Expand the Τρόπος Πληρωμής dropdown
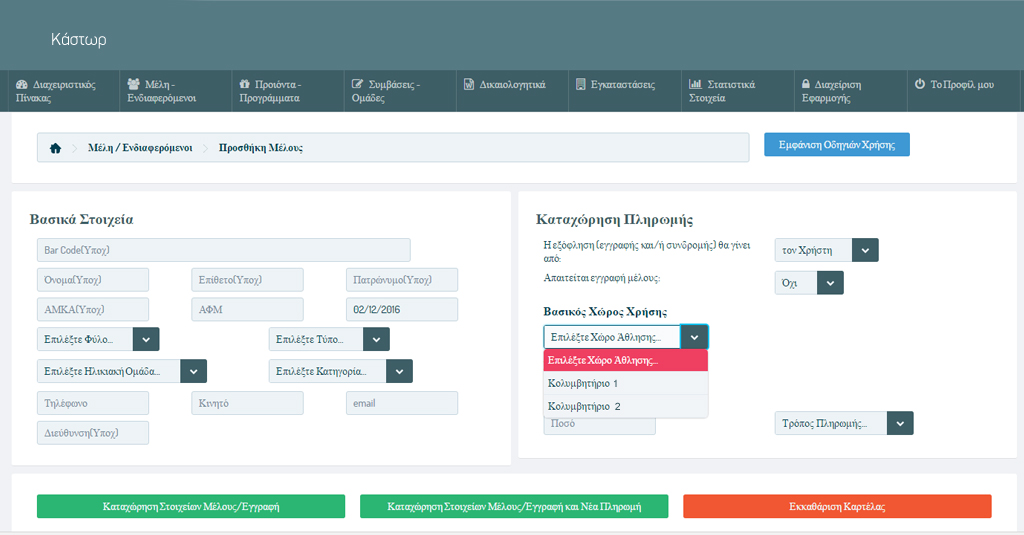Screen dimensions: 1024x535 (844, 423)
